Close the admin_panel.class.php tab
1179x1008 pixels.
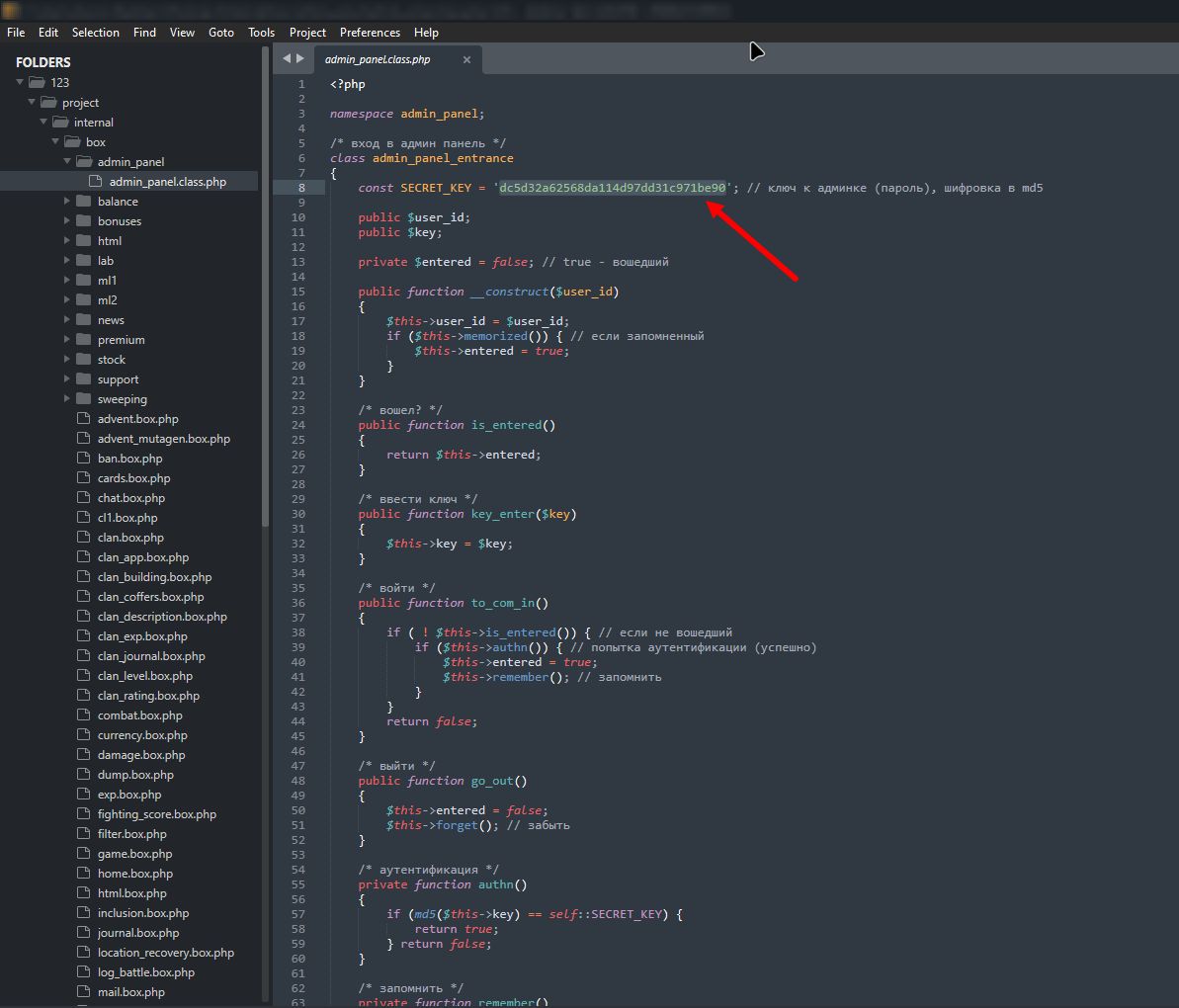467,60
